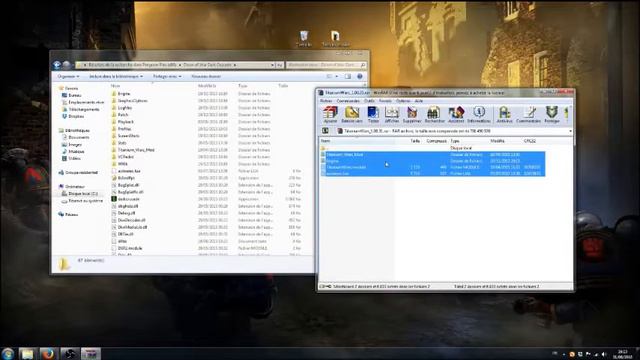
Task: Click the Informations icon in WinRAR
Action: click(x=479, y=115)
